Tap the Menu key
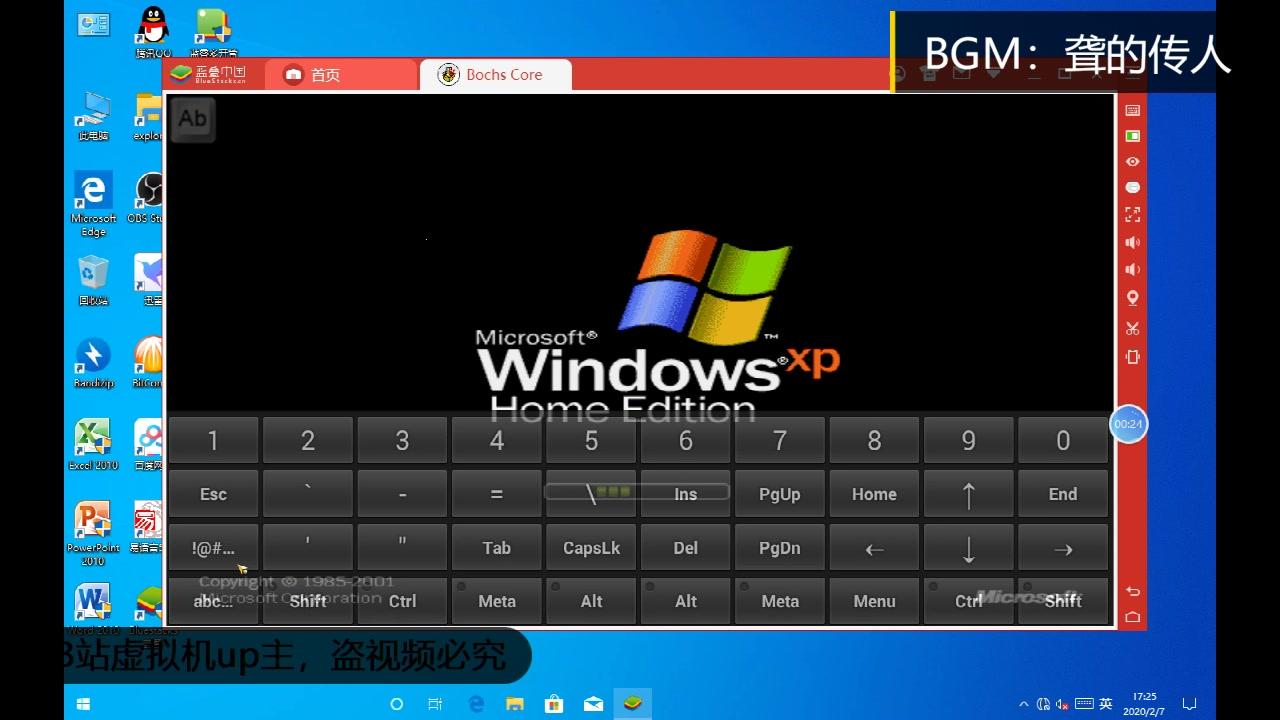 [x=874, y=601]
